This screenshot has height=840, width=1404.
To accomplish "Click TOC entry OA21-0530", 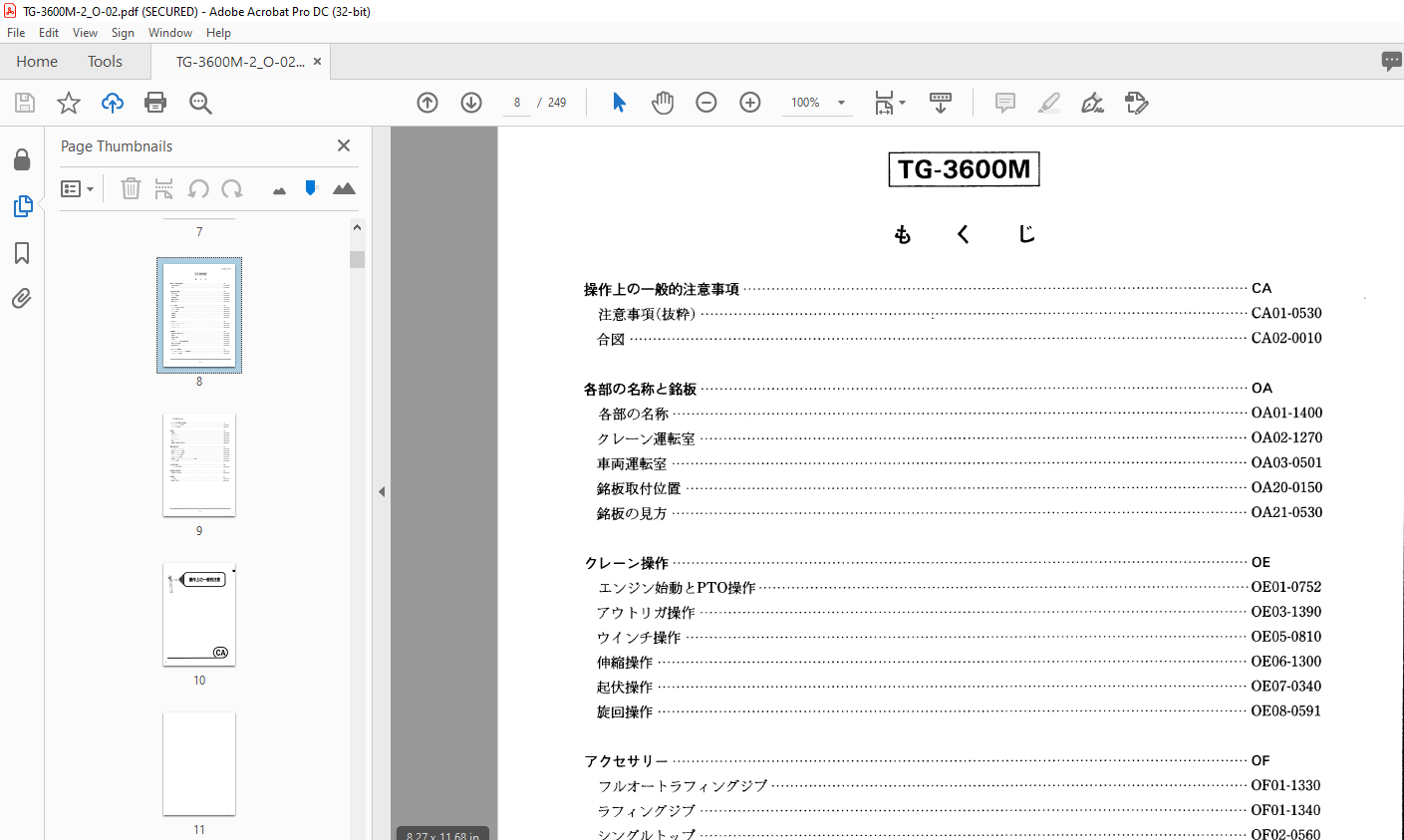I will point(1286,512).
